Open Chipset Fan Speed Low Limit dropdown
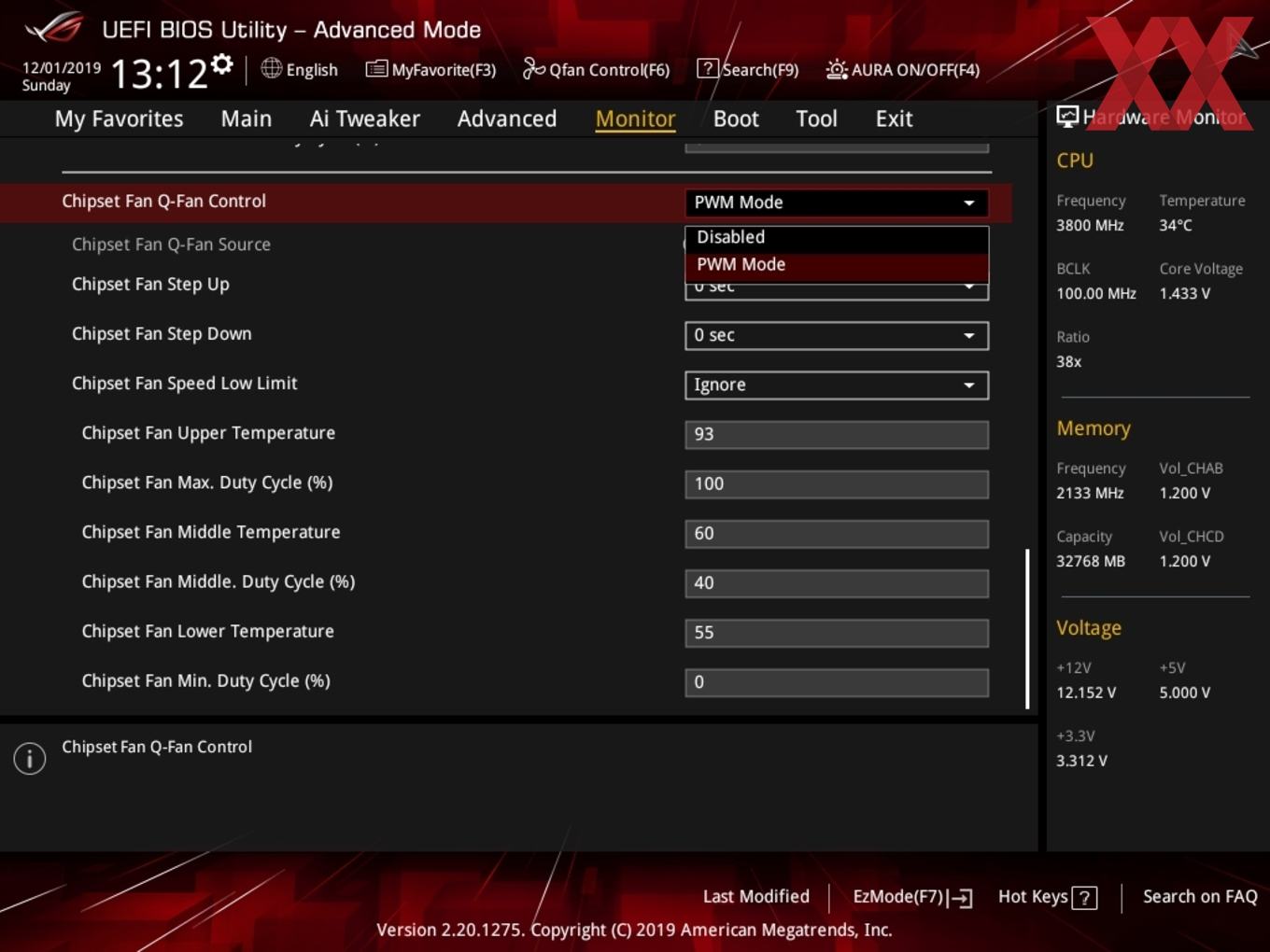The width and height of the screenshot is (1270, 952). coord(837,385)
